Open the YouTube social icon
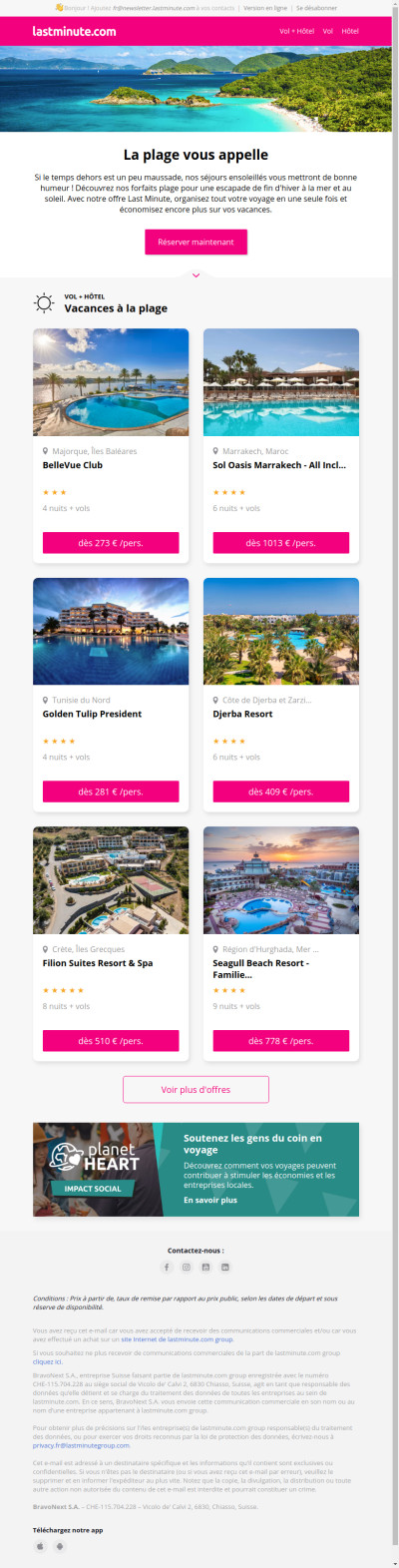 (205, 1267)
